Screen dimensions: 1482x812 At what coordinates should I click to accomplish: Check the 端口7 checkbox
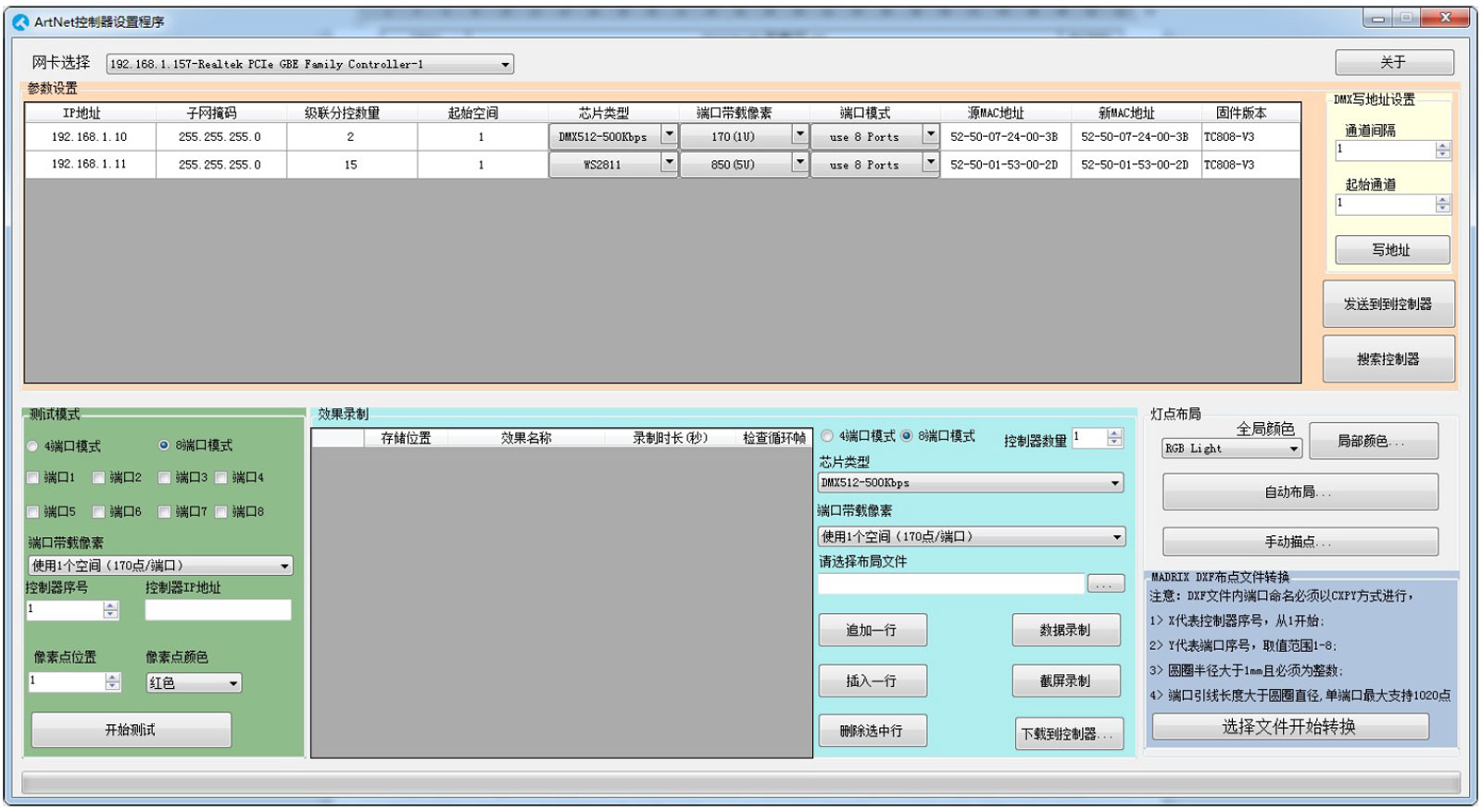(x=165, y=512)
